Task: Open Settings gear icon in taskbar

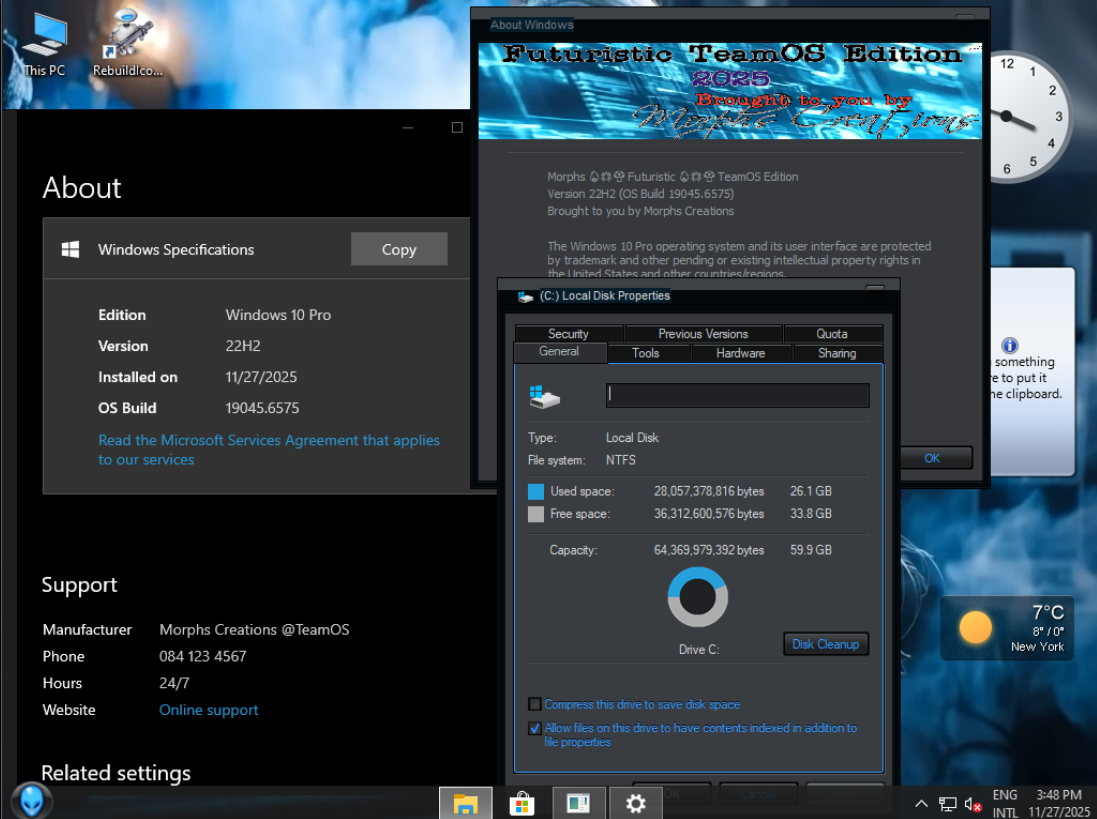Action: click(635, 803)
